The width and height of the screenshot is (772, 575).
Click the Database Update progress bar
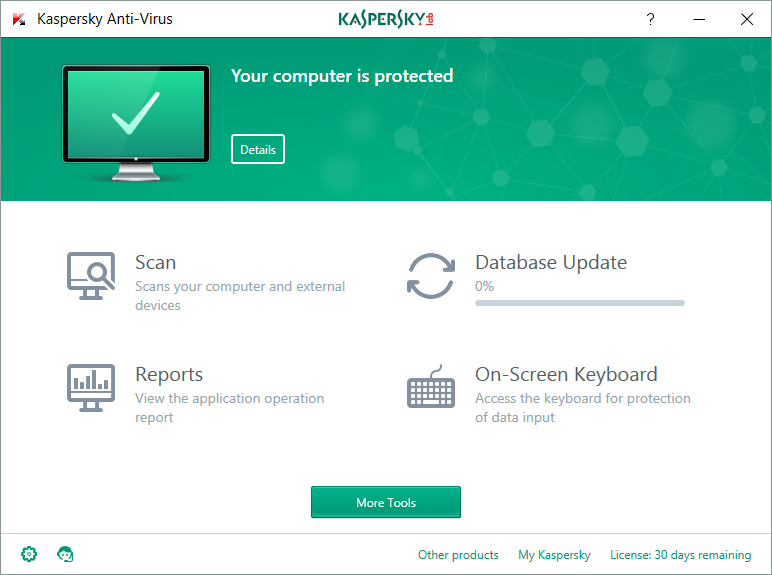(x=580, y=302)
